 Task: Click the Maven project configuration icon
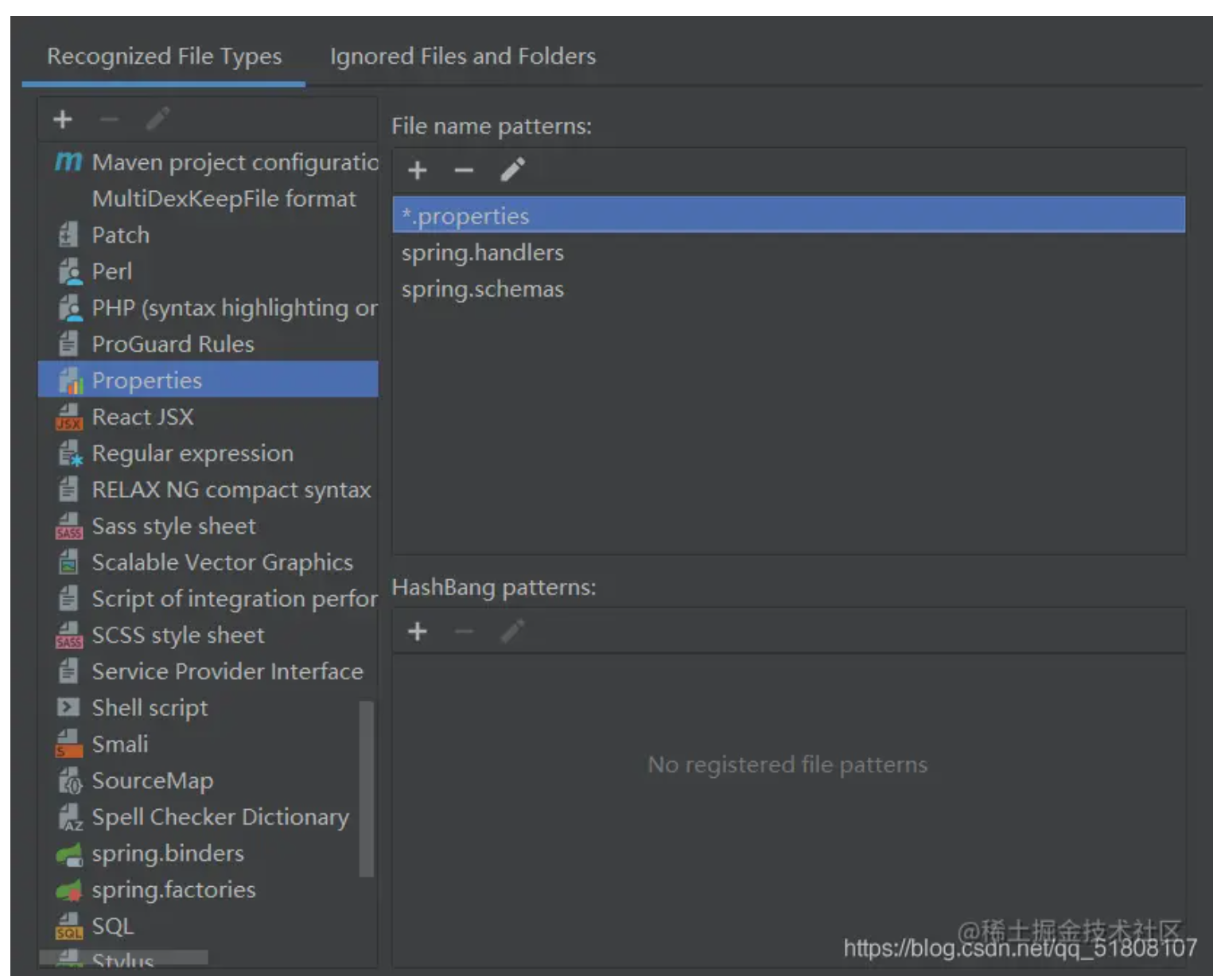[68, 162]
